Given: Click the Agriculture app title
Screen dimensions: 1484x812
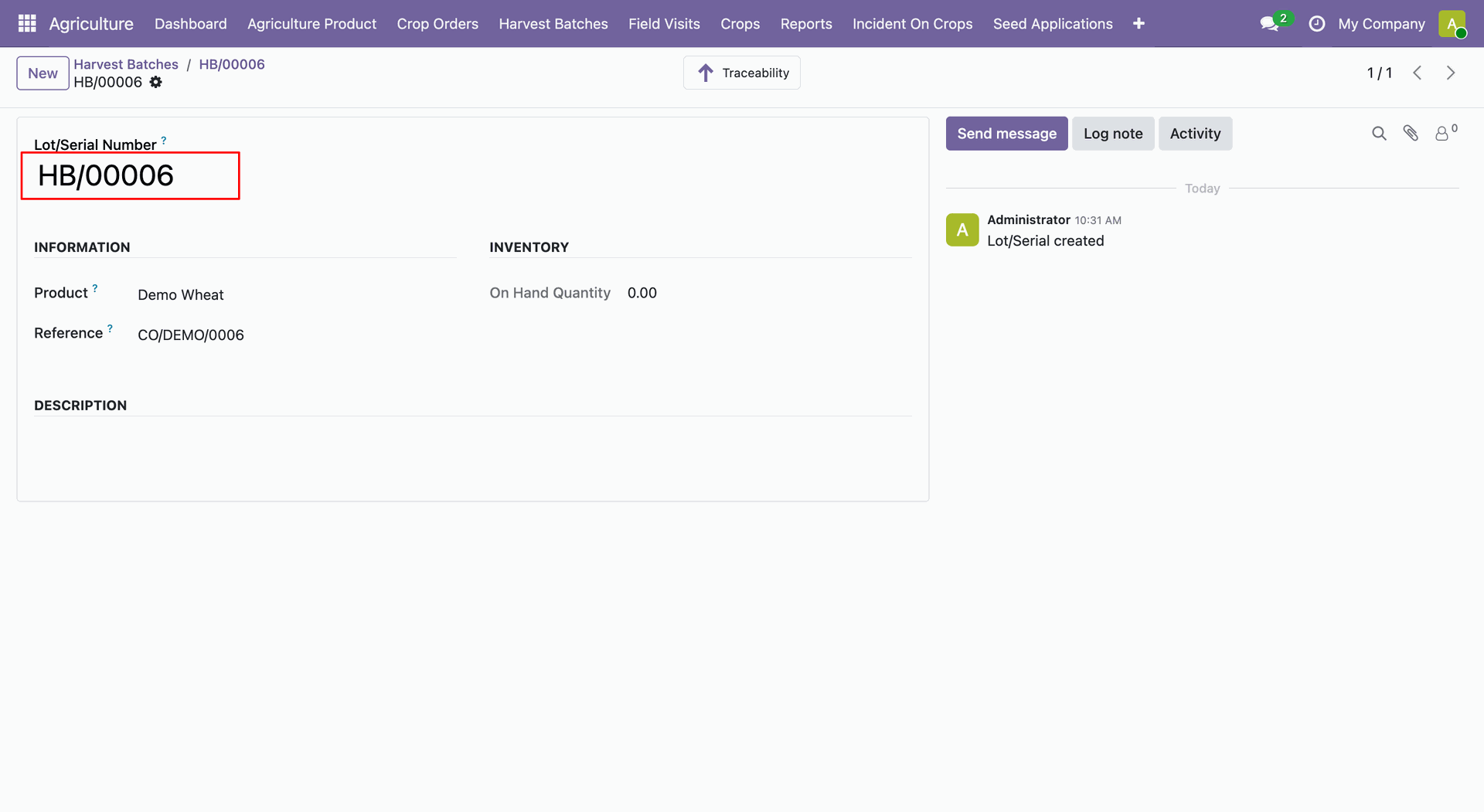Looking at the screenshot, I should point(91,24).
